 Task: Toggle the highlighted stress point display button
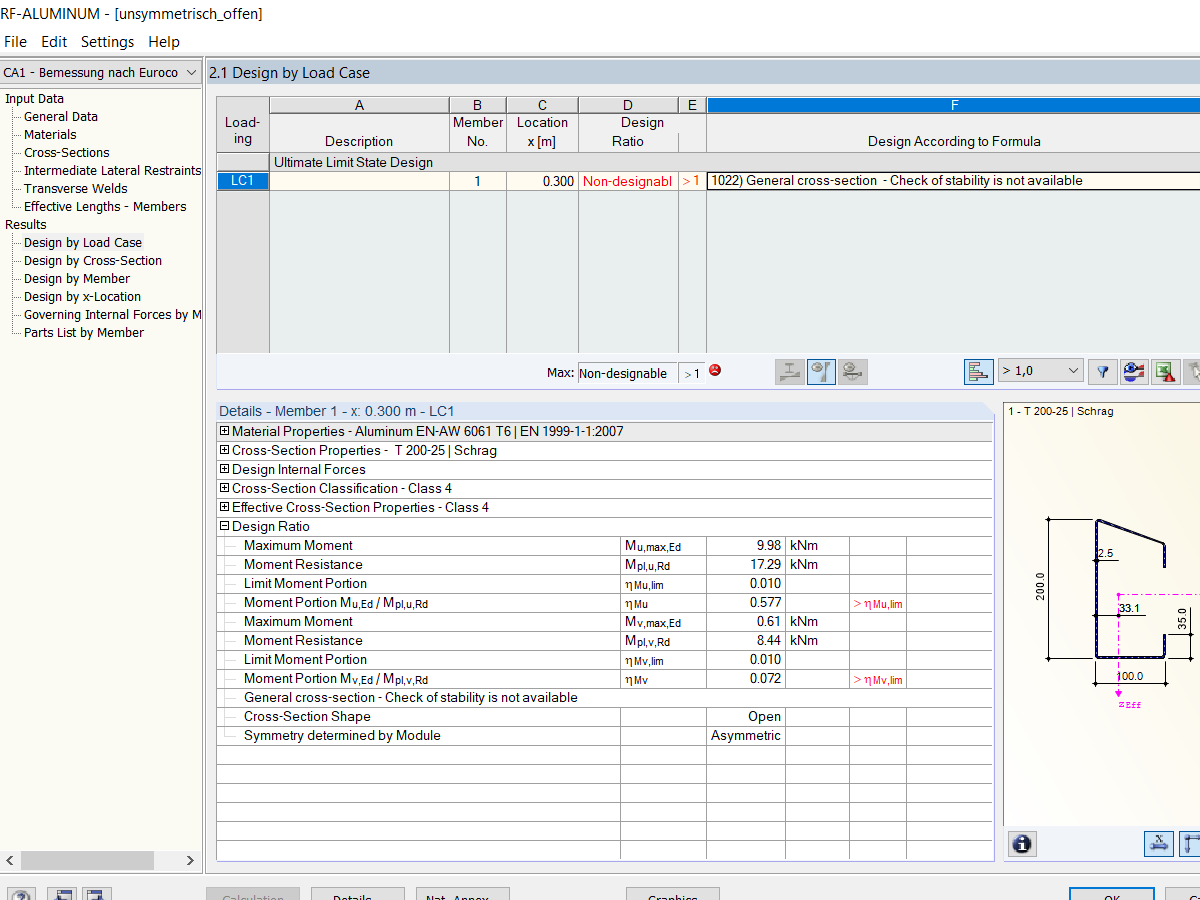tap(821, 371)
